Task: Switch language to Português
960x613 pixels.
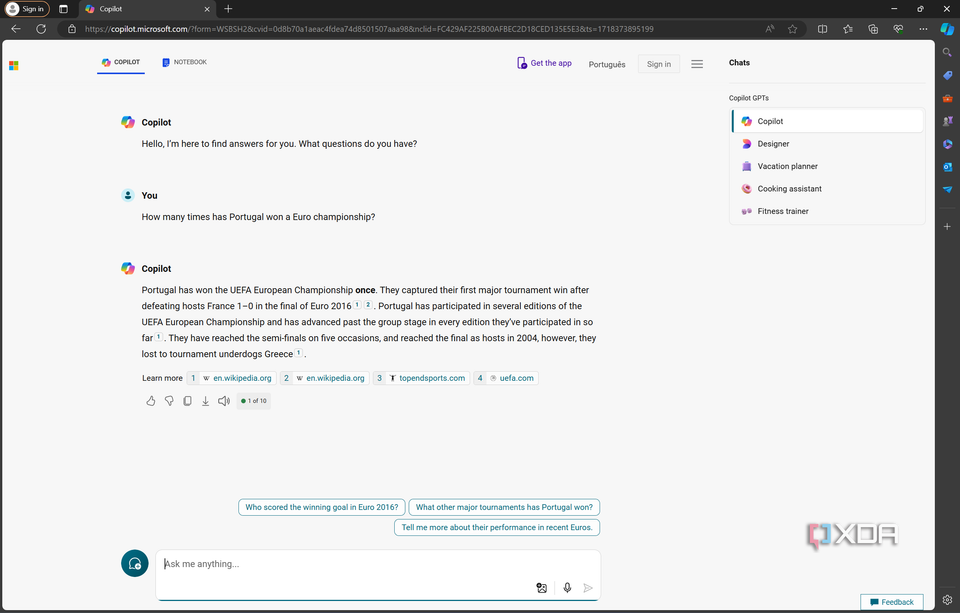Action: (x=607, y=64)
